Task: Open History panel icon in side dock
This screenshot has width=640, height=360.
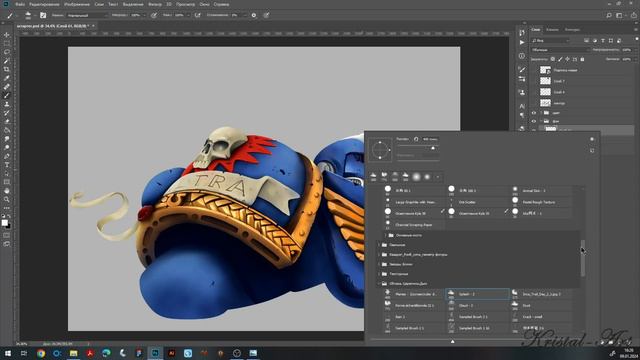Action: (x=522, y=33)
